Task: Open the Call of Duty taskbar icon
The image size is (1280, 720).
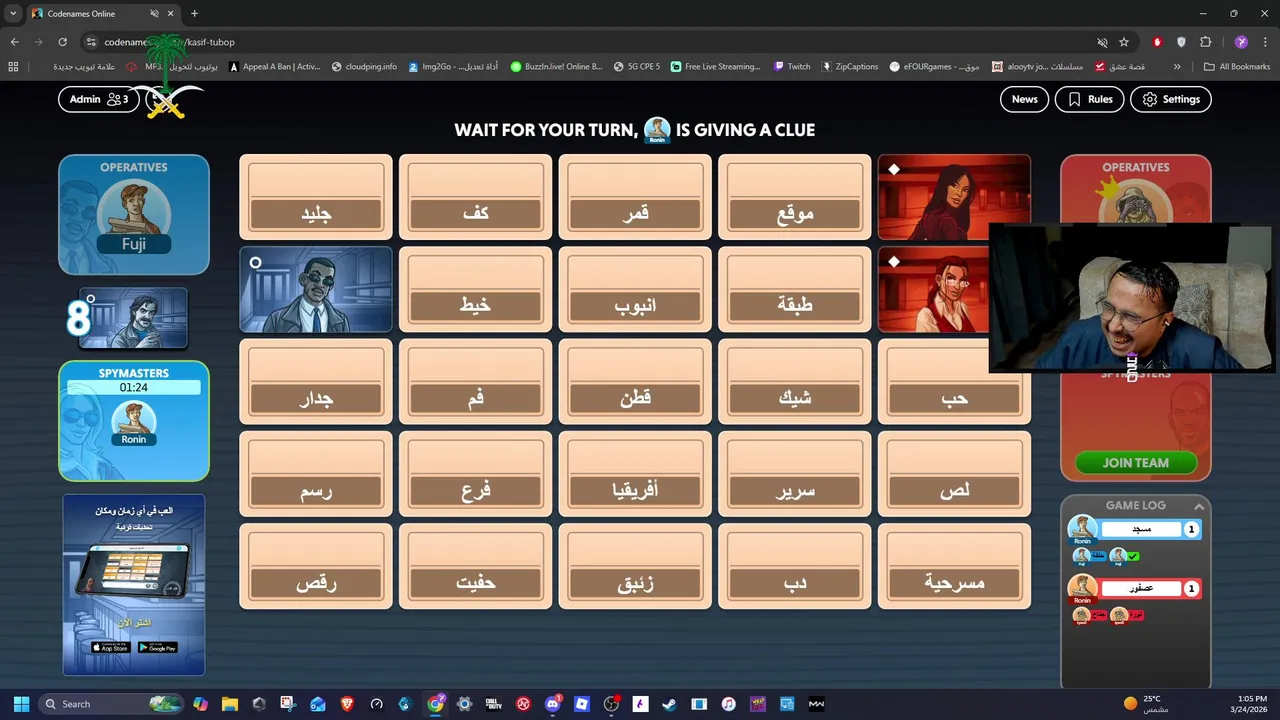Action: click(493, 704)
